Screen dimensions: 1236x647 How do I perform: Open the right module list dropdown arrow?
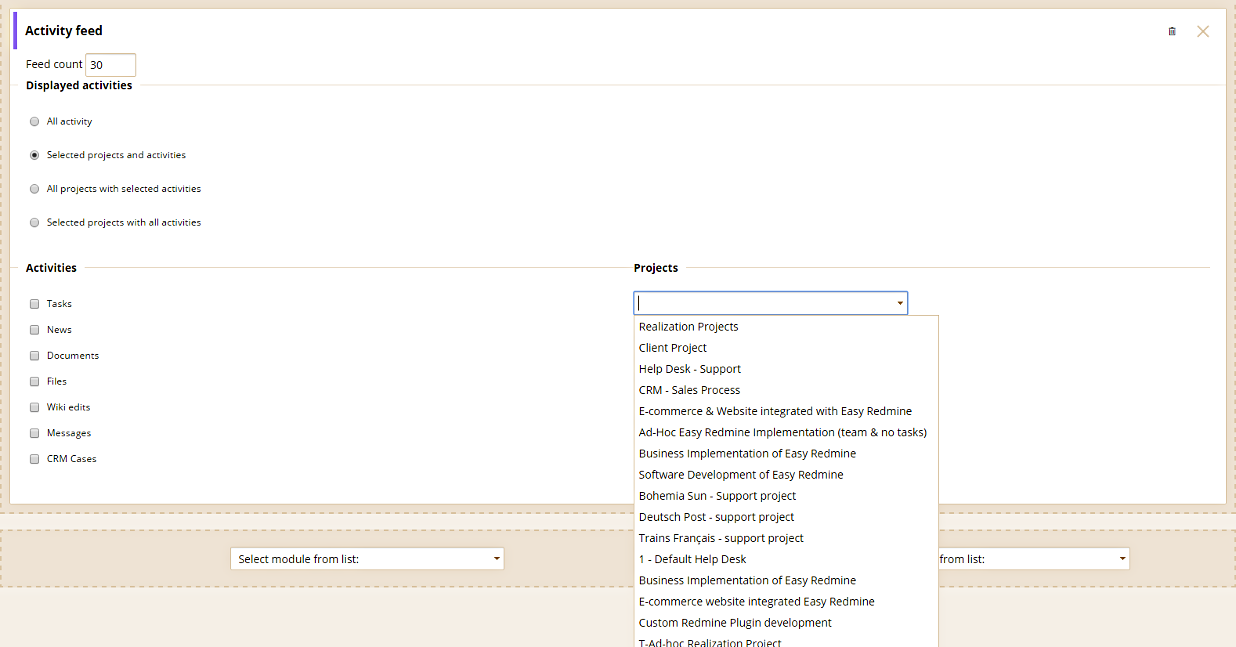(1122, 559)
